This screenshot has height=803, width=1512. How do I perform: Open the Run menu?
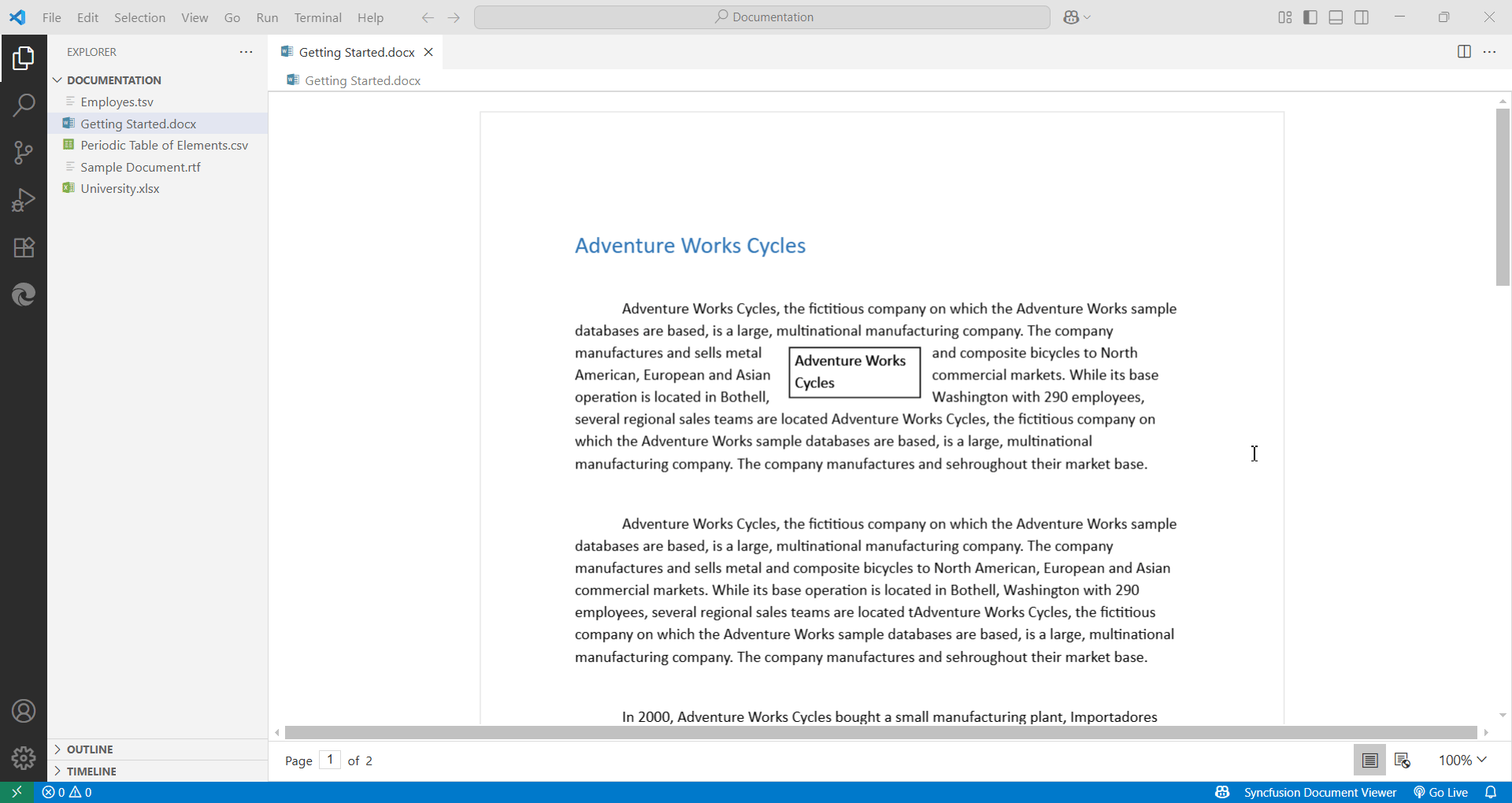(x=267, y=17)
